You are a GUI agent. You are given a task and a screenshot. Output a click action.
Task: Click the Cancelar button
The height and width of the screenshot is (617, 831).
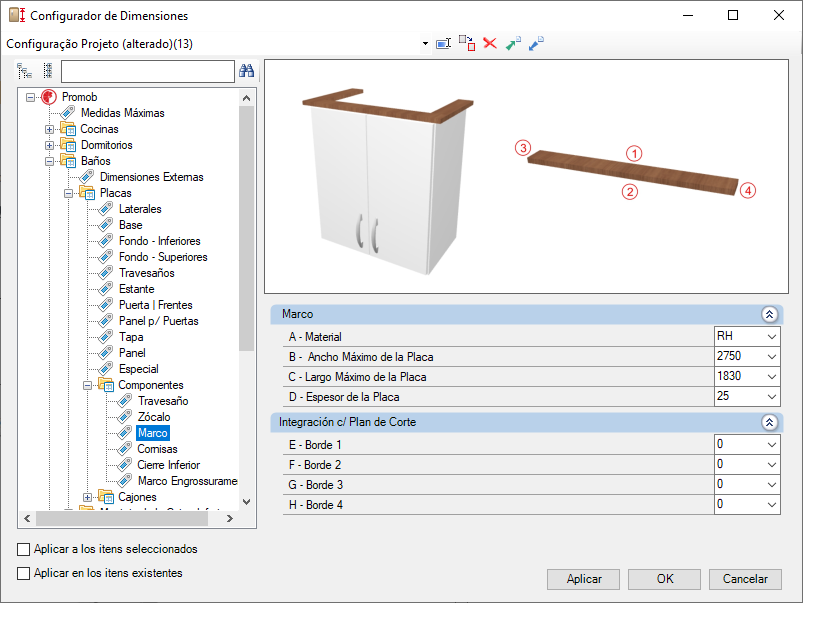(x=745, y=579)
